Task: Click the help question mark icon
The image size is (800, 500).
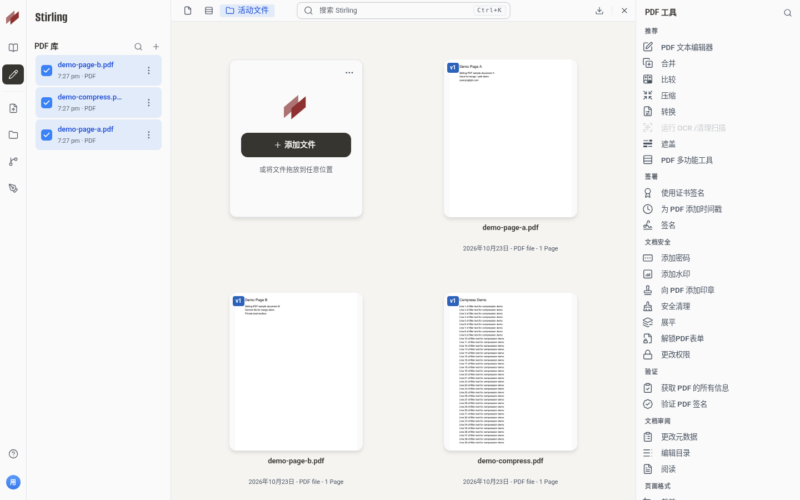Action: coord(13,454)
